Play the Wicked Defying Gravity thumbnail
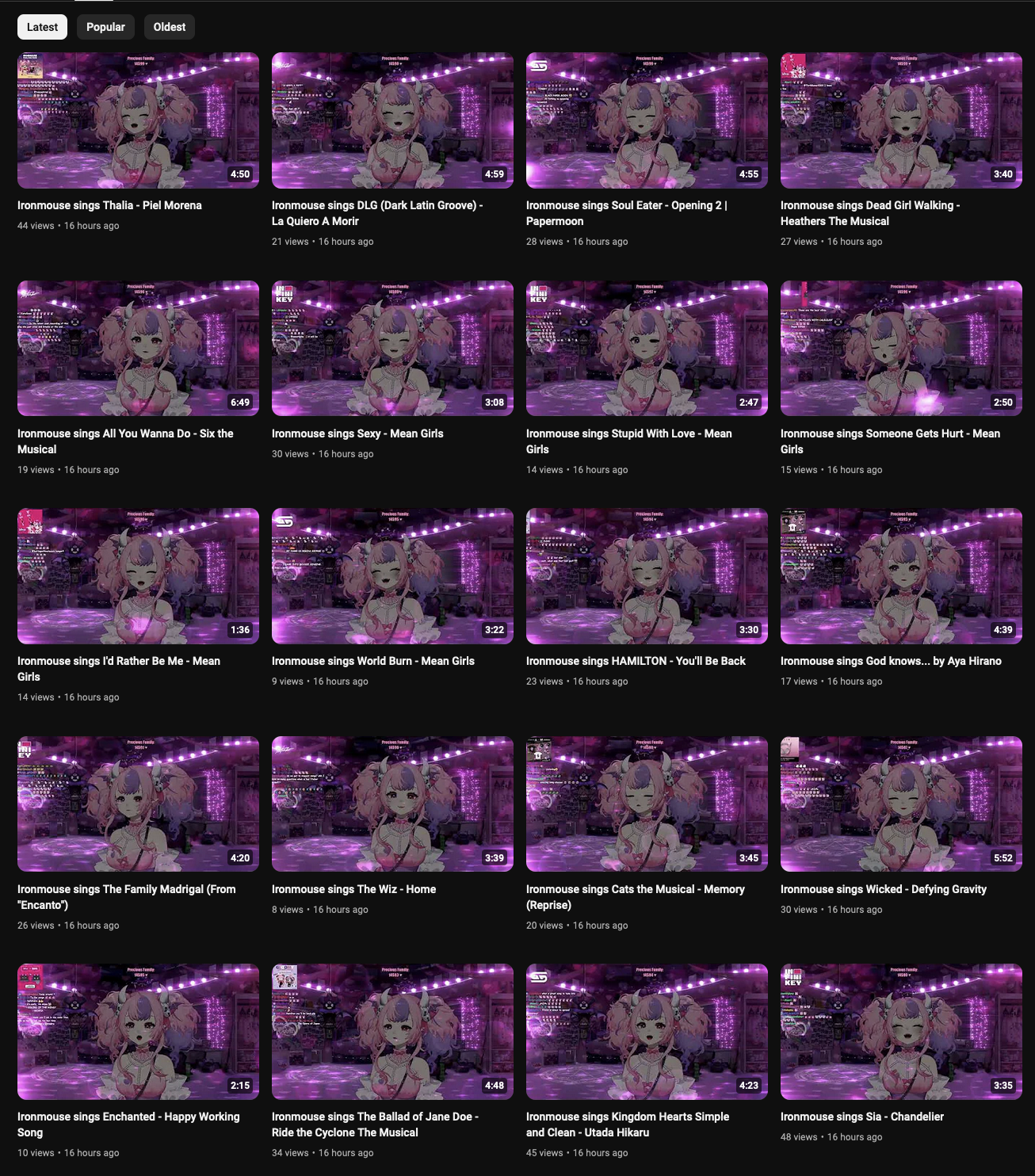 coord(901,804)
